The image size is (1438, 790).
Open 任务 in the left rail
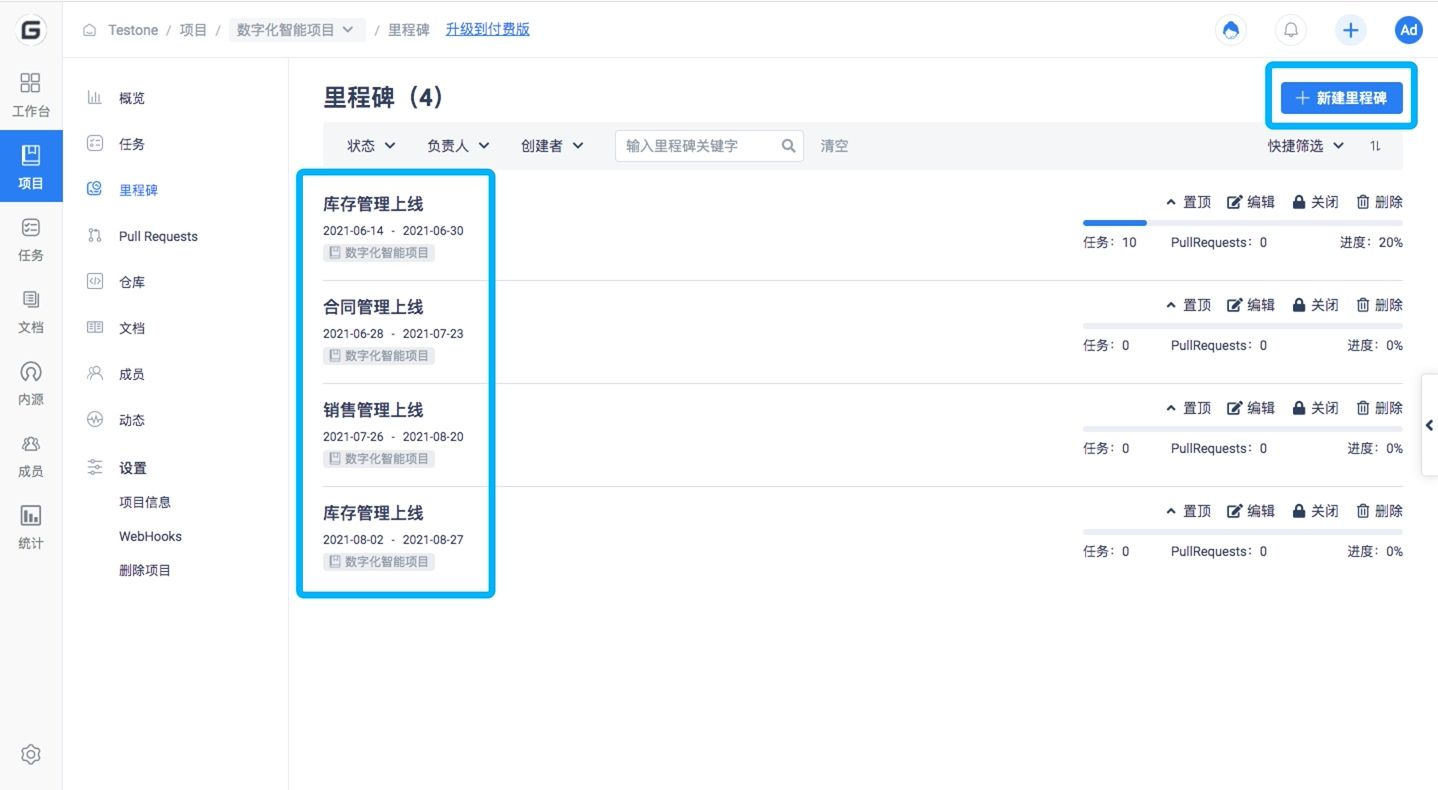click(31, 240)
